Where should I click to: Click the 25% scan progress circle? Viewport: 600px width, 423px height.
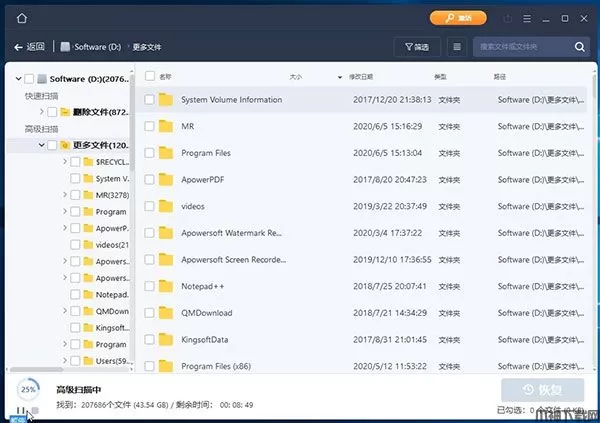click(x=28, y=388)
